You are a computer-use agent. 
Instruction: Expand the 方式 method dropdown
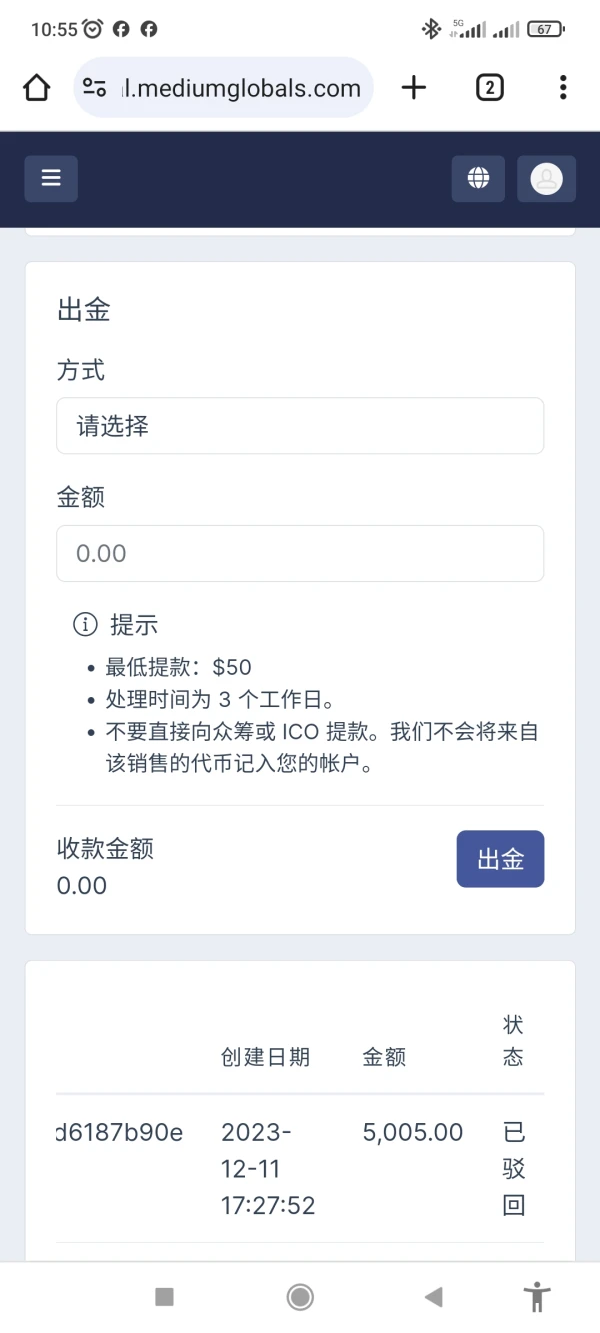tap(300, 426)
